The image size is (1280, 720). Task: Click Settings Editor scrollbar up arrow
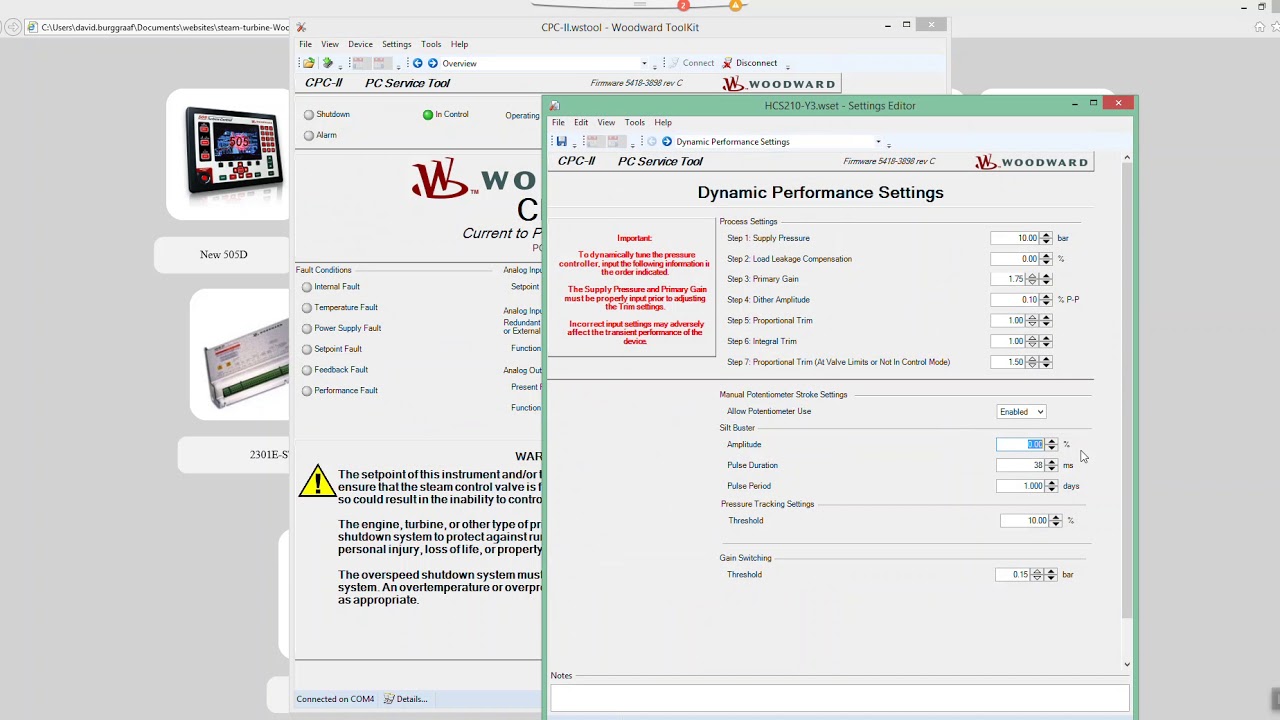(1127, 158)
